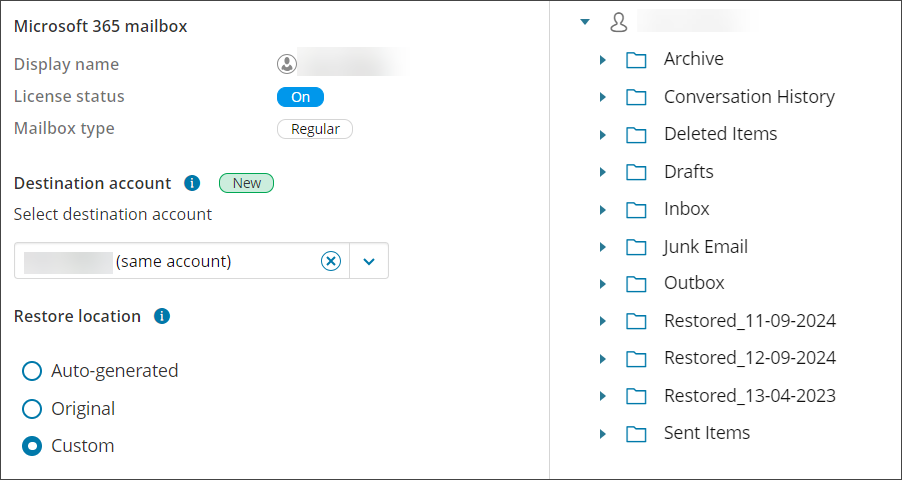Select the Drafts folder
This screenshot has width=902, height=480.
click(x=688, y=172)
